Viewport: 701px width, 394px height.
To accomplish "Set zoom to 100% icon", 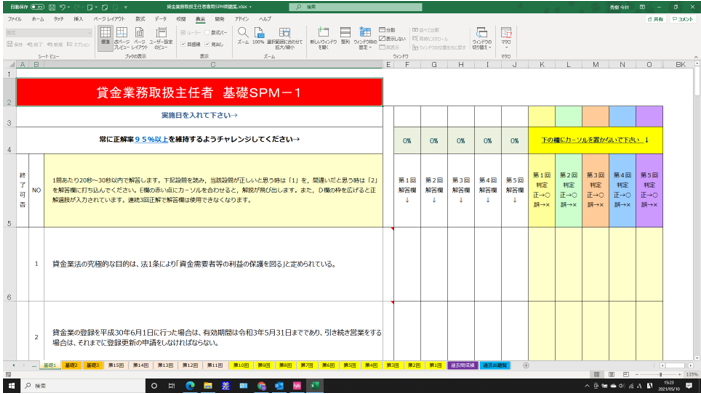I will click(258, 36).
